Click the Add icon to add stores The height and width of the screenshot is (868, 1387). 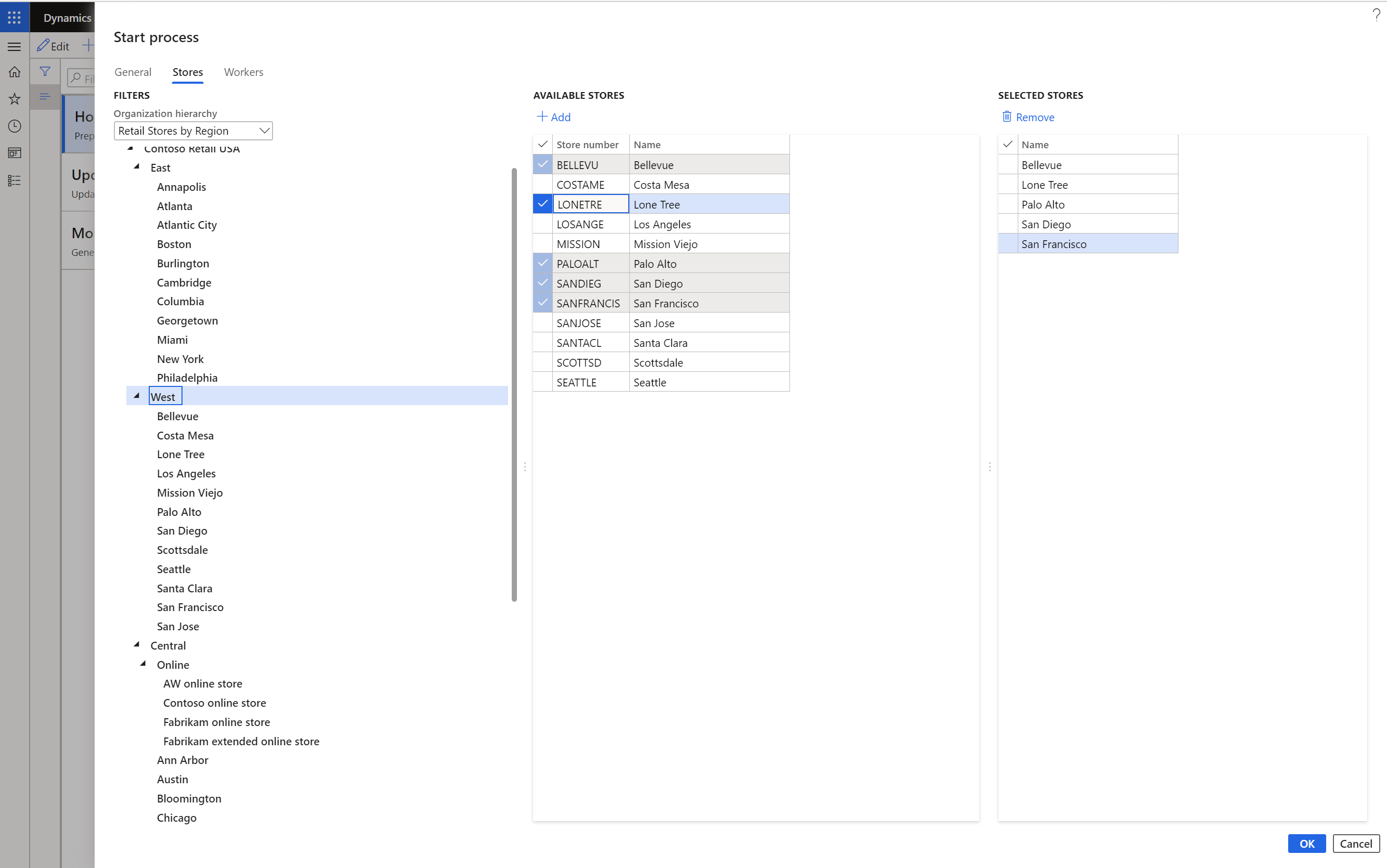[x=554, y=117]
